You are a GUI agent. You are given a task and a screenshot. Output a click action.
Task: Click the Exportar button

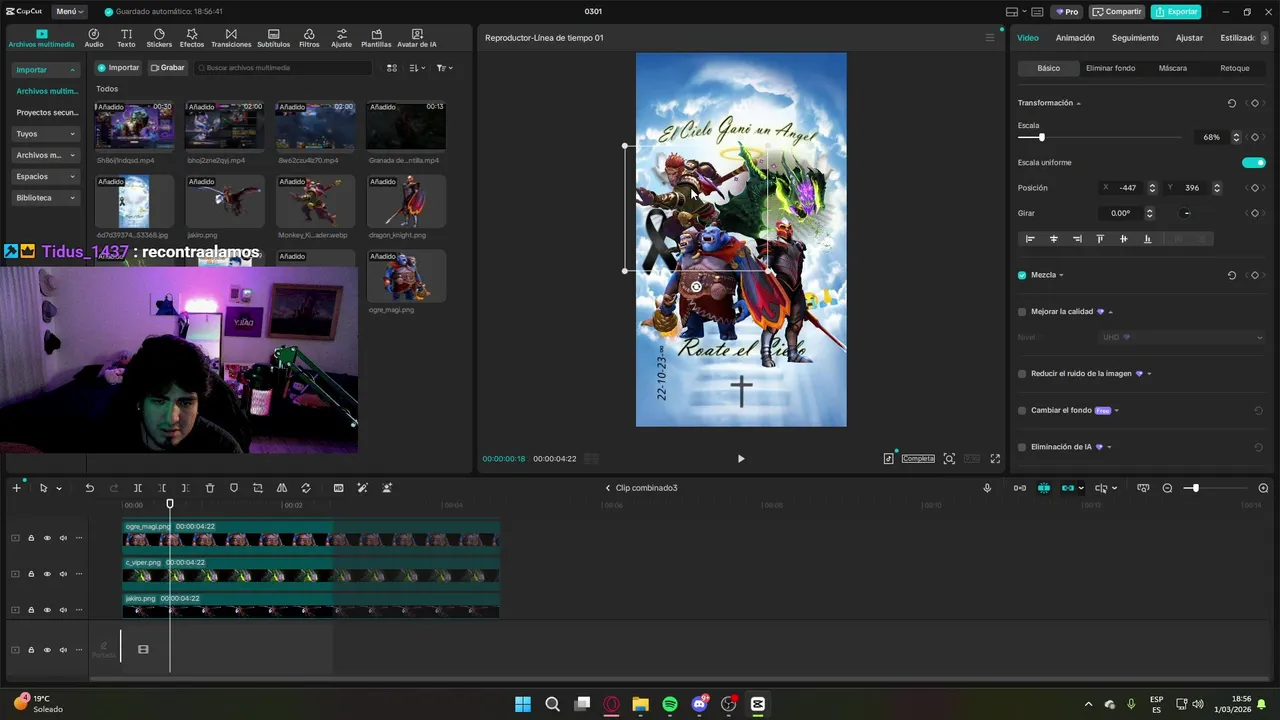click(x=1176, y=12)
